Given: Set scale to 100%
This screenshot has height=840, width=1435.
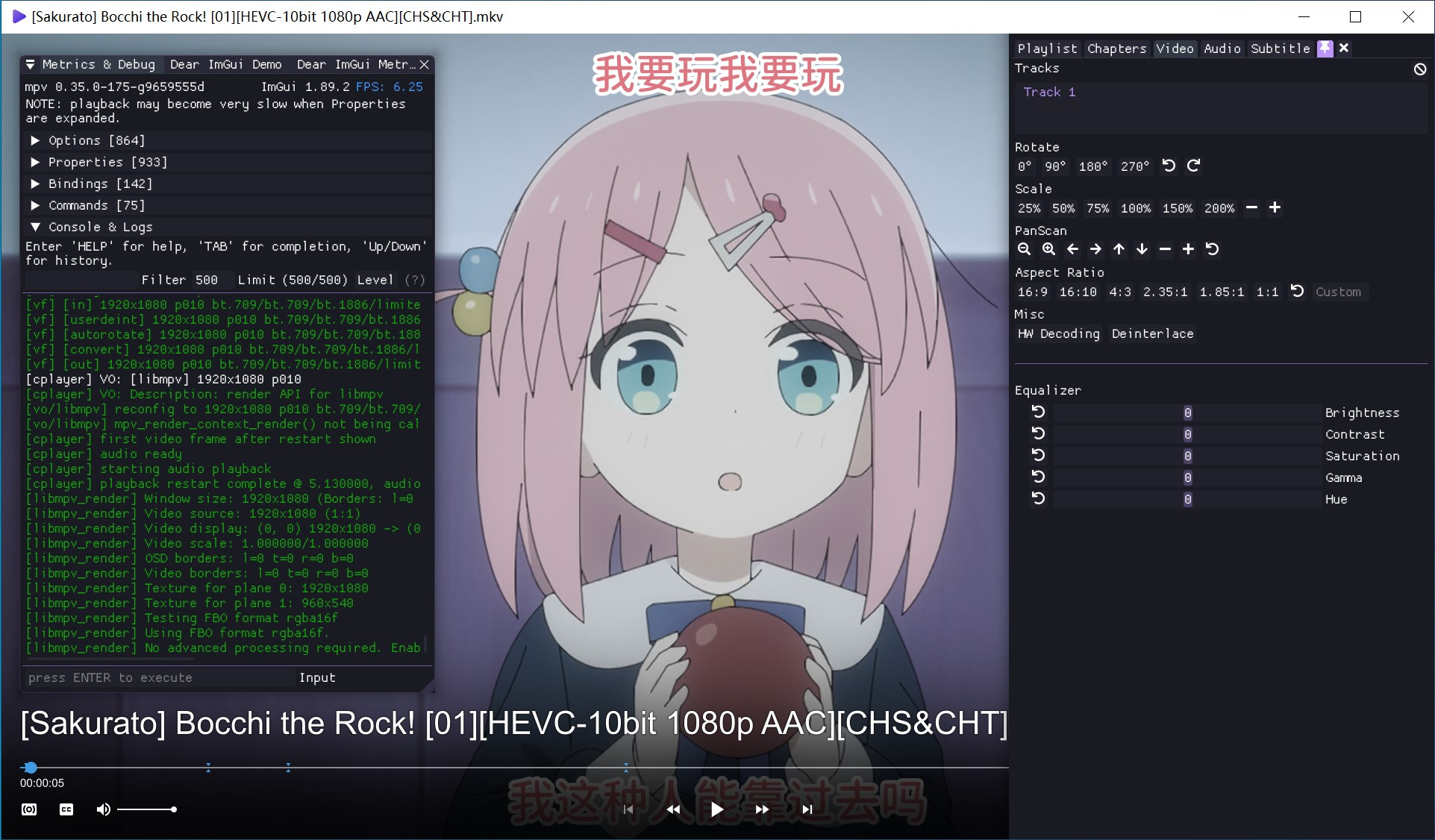Looking at the screenshot, I should coord(1136,208).
